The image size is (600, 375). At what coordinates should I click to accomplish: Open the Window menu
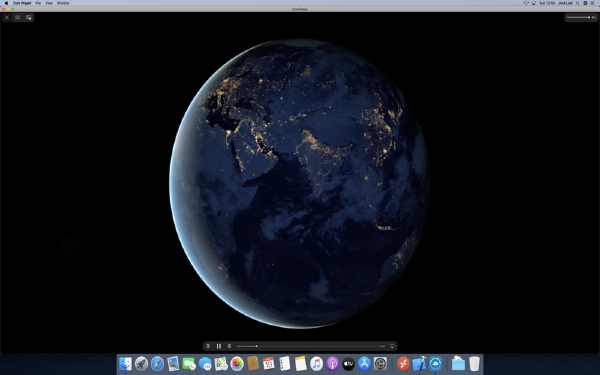(x=63, y=3)
